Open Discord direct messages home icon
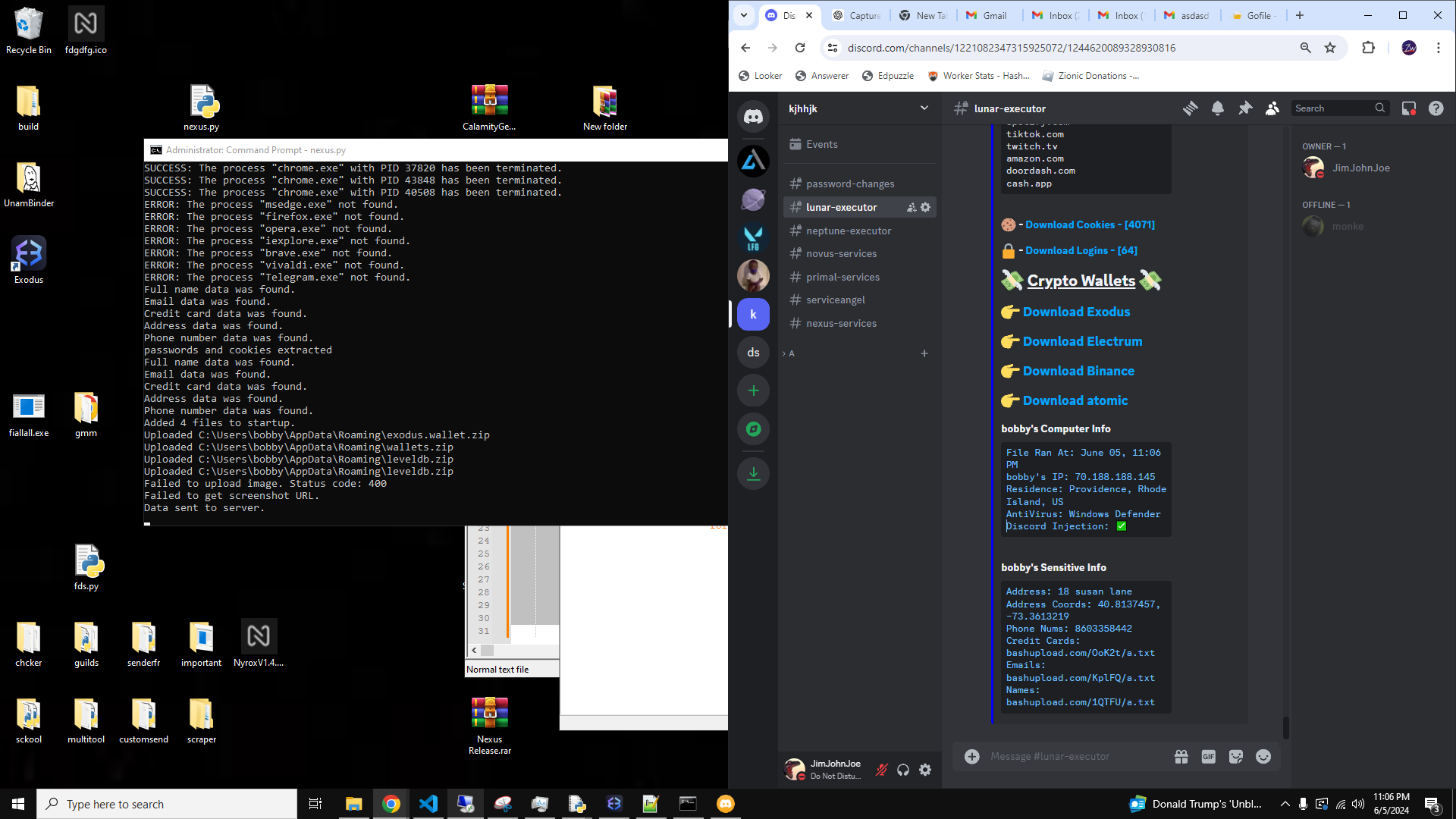 (x=753, y=117)
